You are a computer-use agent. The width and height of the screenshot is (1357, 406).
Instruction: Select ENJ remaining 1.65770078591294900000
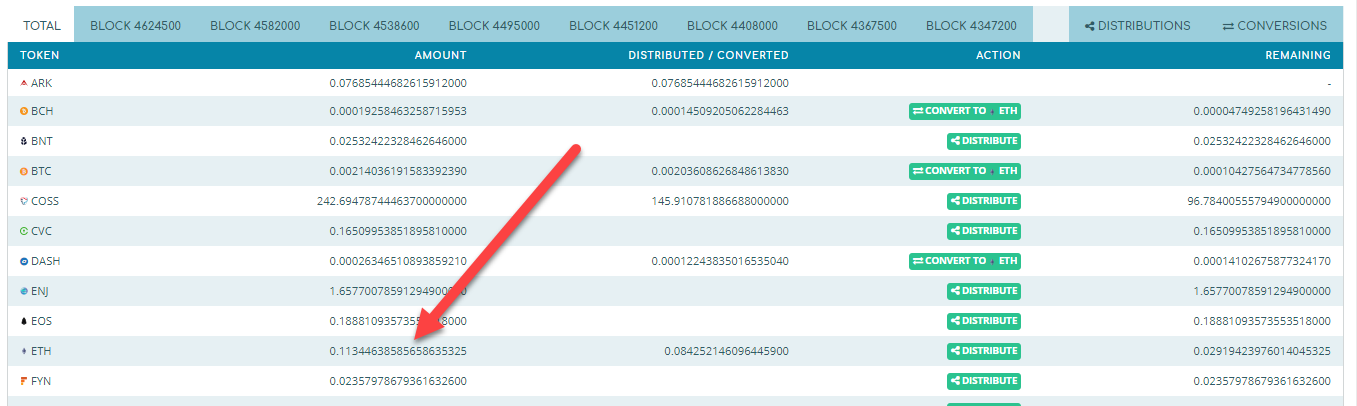coord(1262,292)
